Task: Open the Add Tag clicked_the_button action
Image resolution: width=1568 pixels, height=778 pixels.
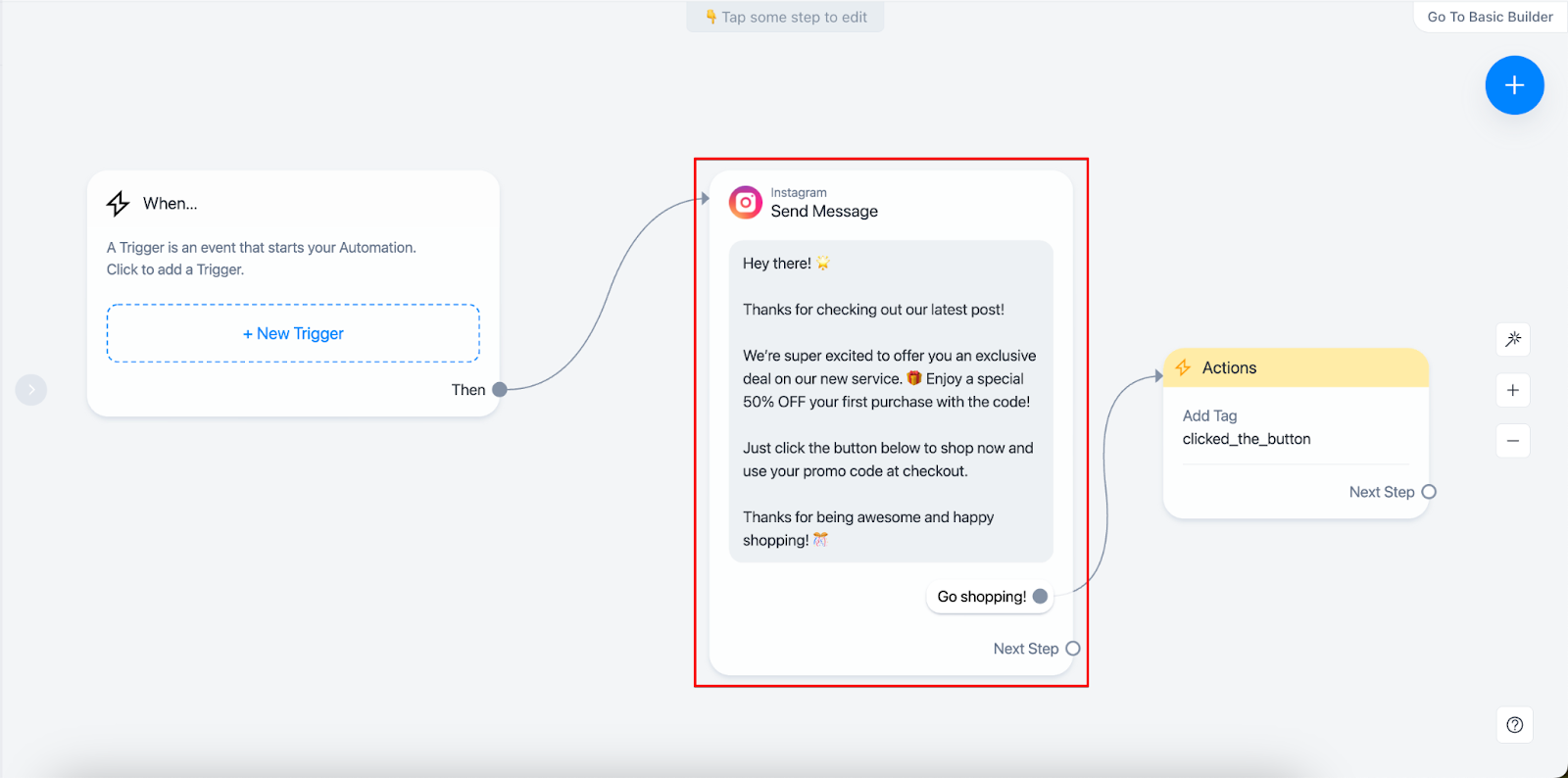Action: click(x=1246, y=428)
